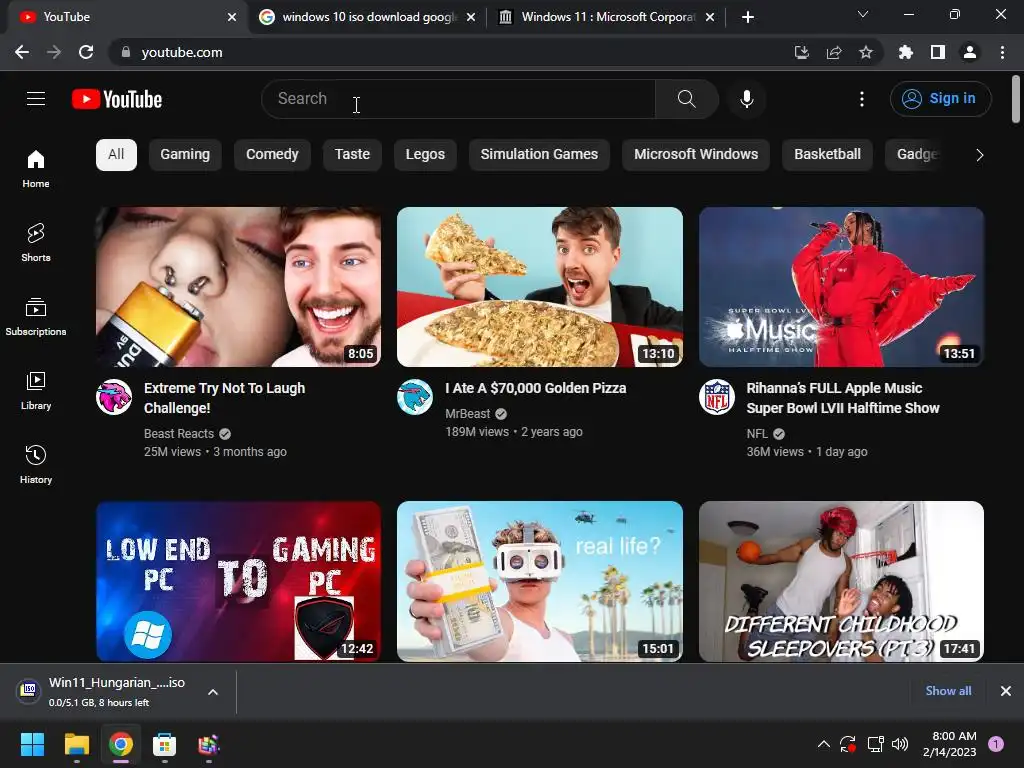This screenshot has width=1024, height=768.
Task: Open a new browser tab
Action: 748,17
